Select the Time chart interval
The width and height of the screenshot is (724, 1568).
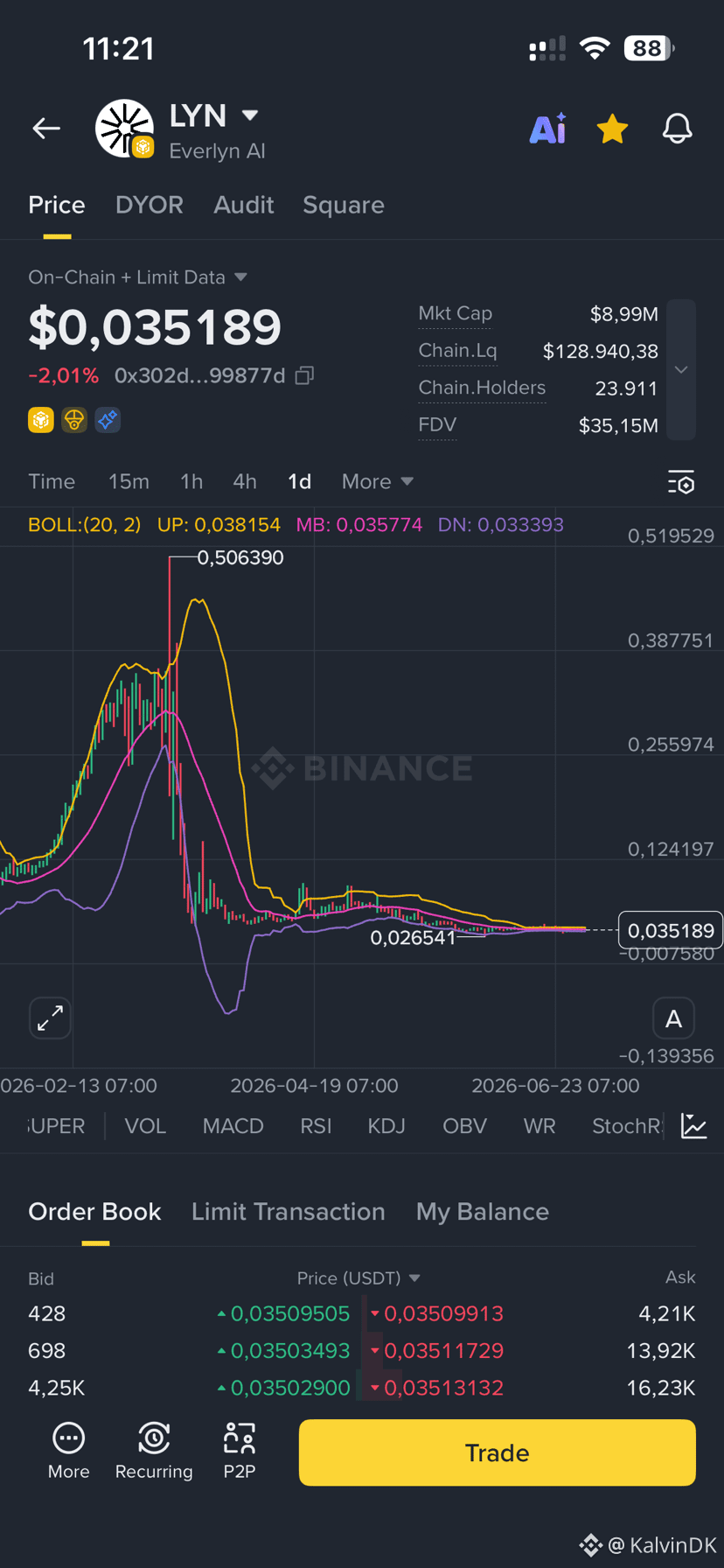point(52,481)
